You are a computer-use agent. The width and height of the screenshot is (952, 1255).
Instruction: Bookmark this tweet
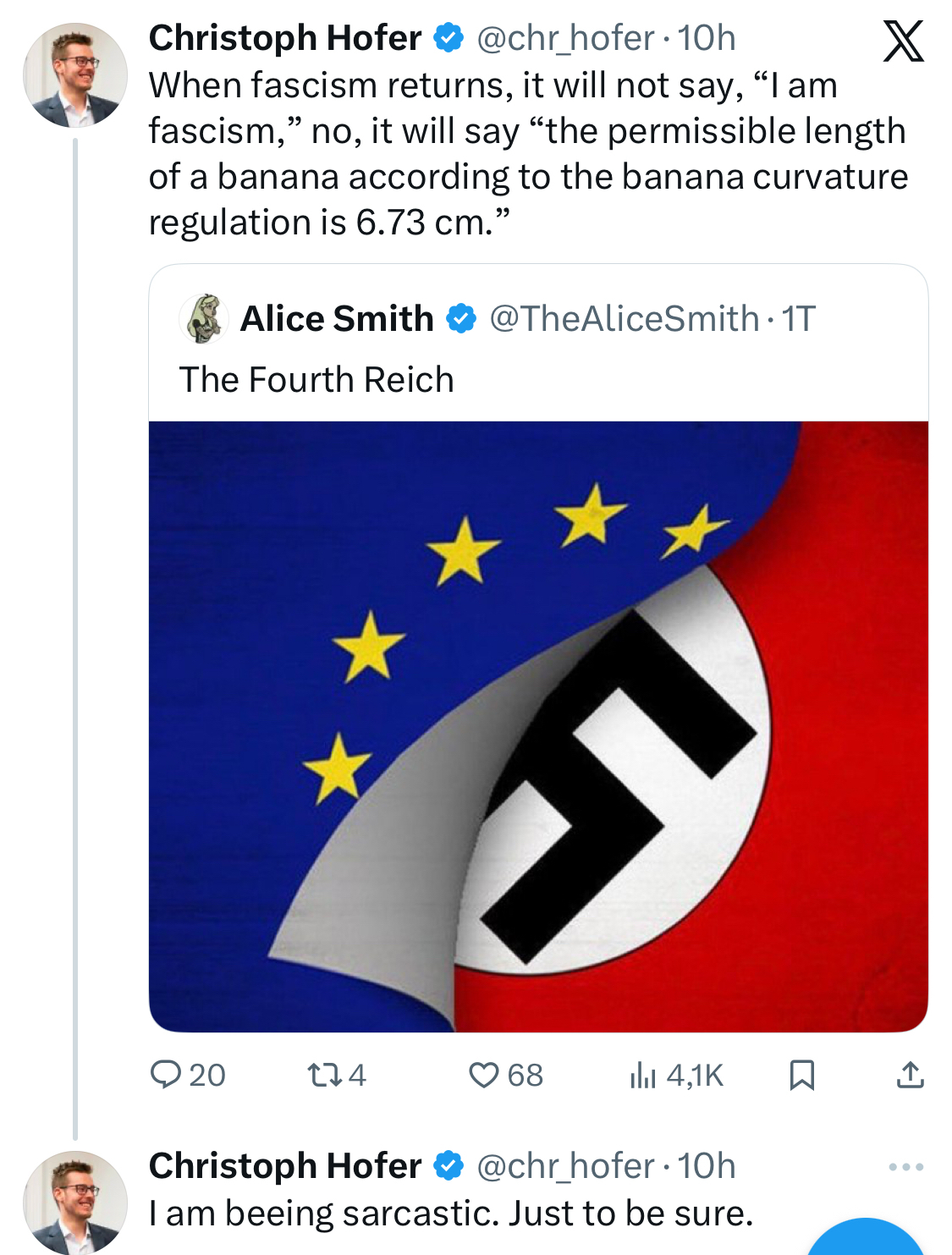(x=801, y=1075)
